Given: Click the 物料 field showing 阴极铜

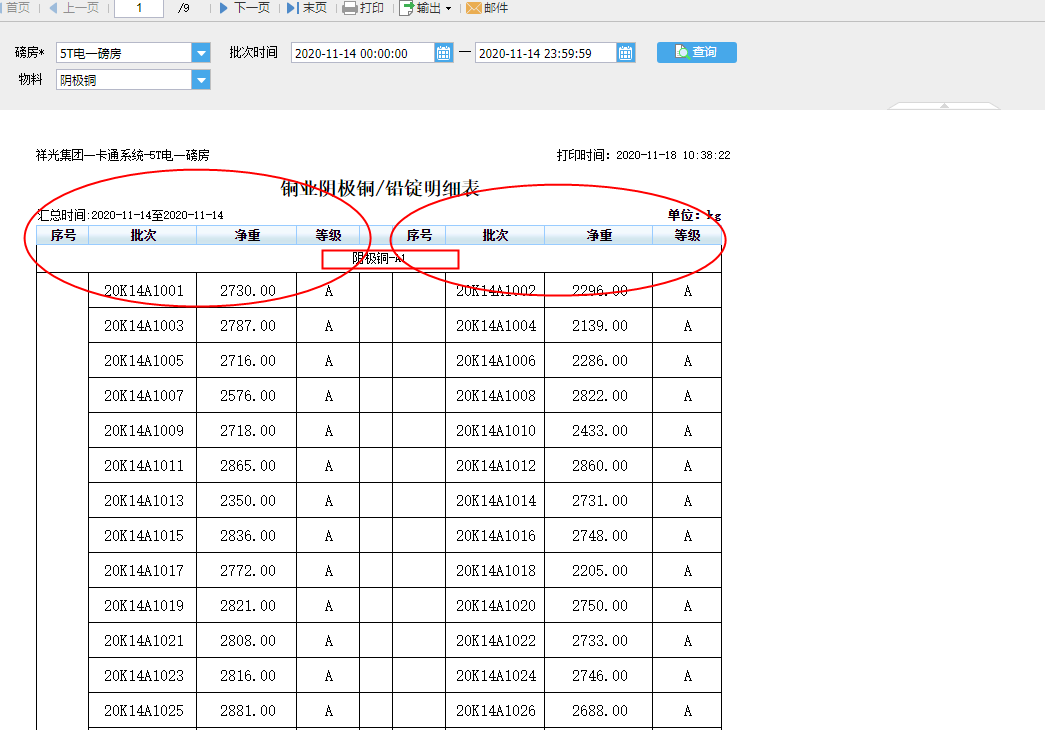Looking at the screenshot, I should click(124, 80).
